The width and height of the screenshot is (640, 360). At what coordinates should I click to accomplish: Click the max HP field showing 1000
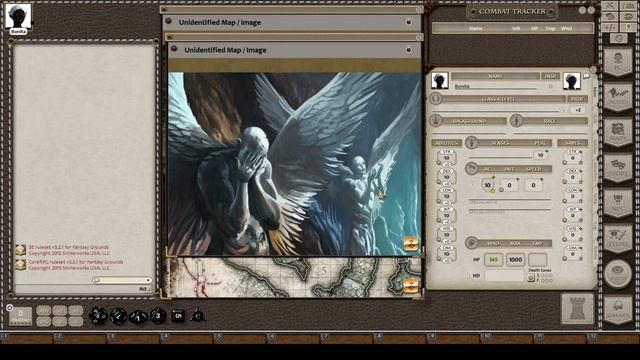(x=516, y=260)
